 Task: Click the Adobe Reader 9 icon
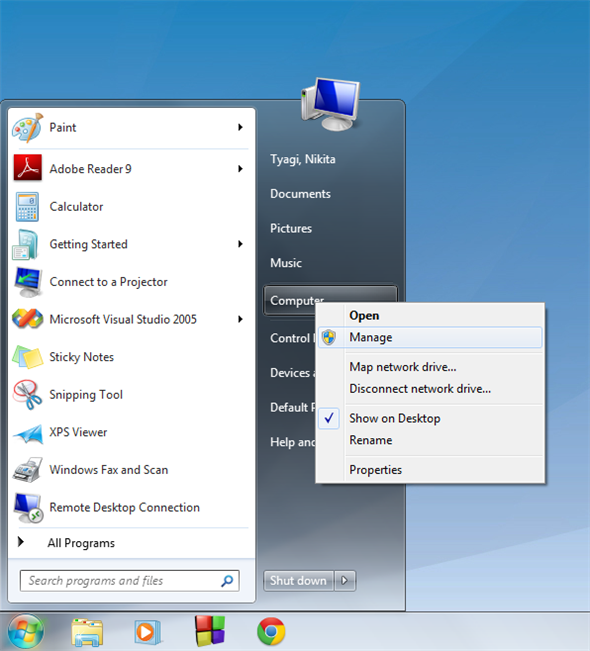pos(27,168)
